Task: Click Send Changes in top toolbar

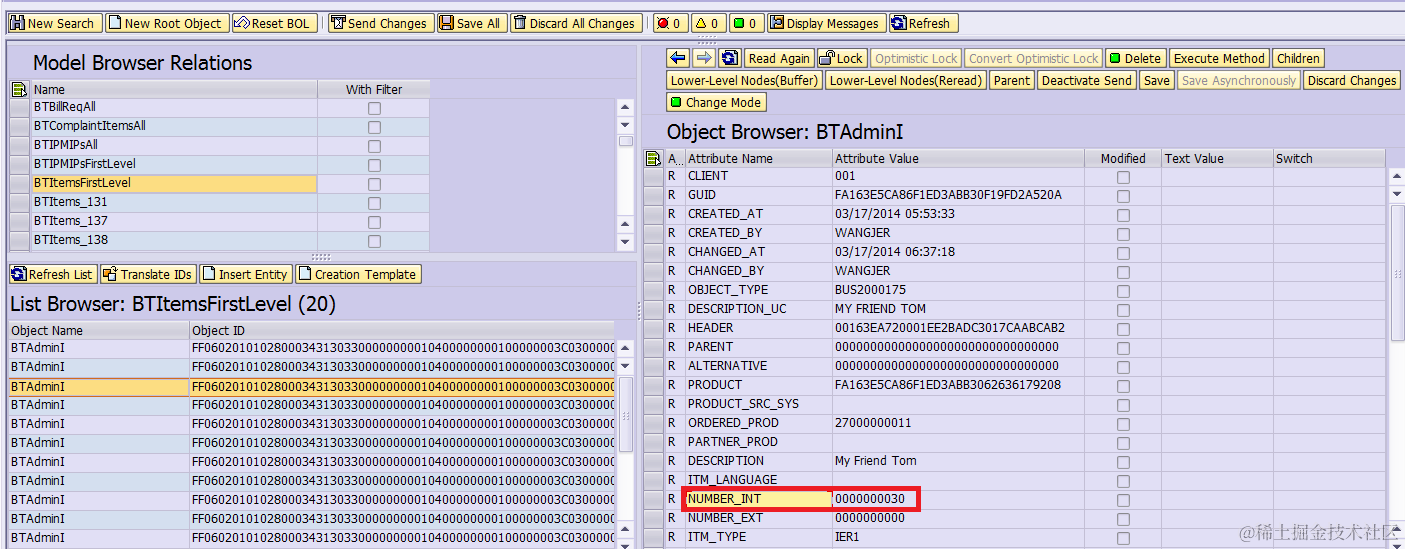Action: (379, 23)
